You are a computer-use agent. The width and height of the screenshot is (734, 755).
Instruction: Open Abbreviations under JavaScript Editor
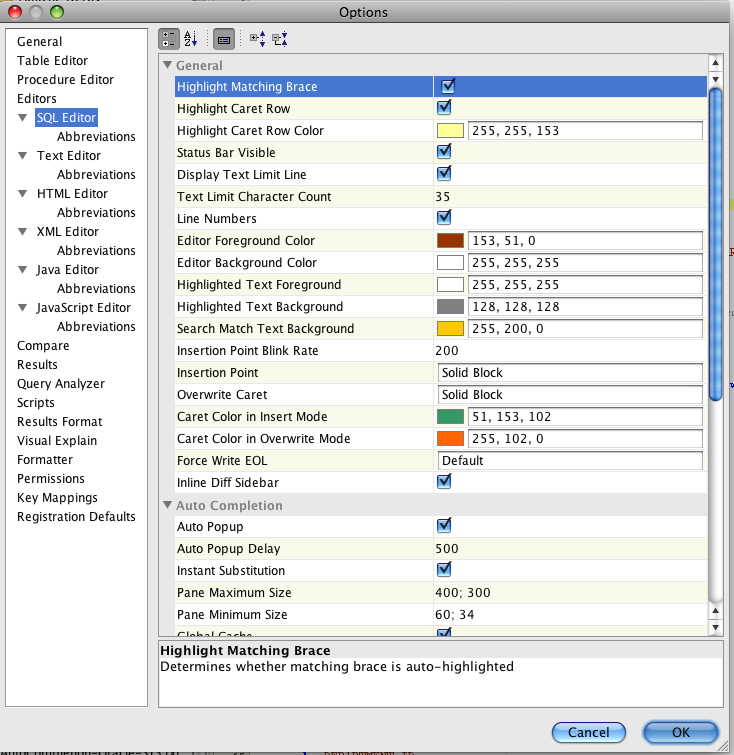pyautogui.click(x=96, y=326)
